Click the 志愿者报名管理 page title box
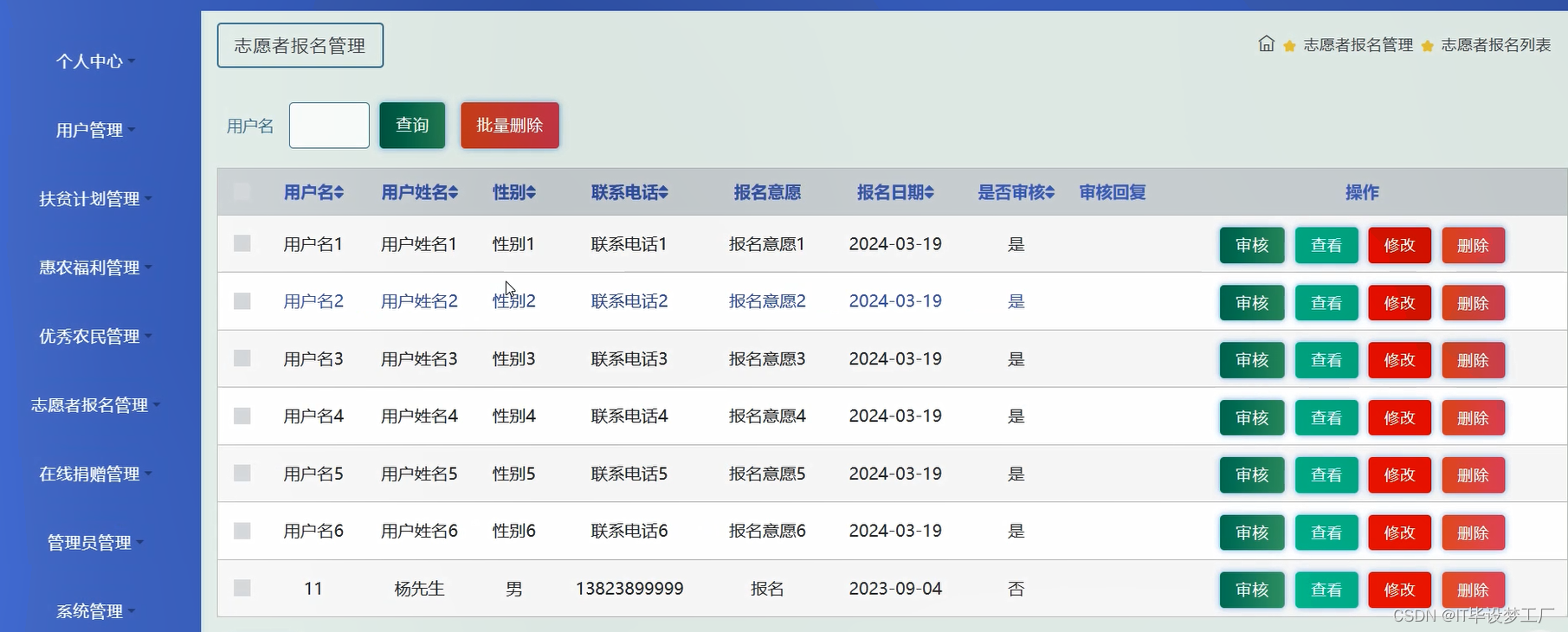The height and width of the screenshot is (632, 1568). (300, 45)
